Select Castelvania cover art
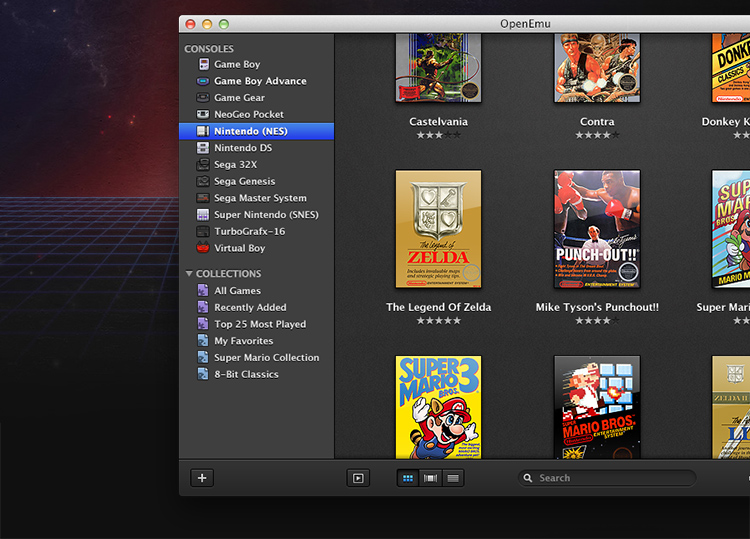 pyautogui.click(x=439, y=68)
